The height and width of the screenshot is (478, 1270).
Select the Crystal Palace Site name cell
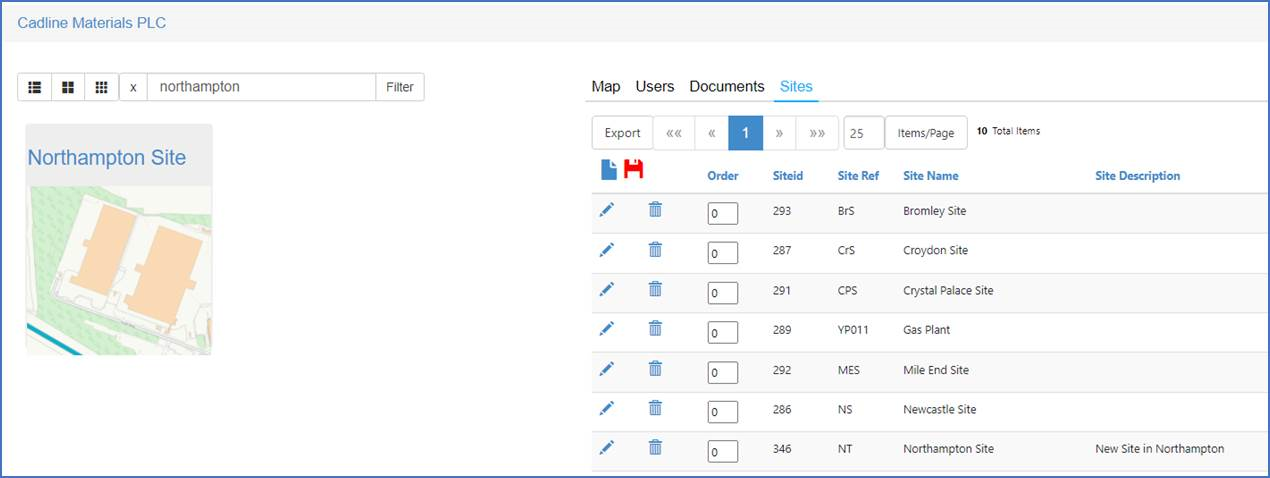point(948,291)
